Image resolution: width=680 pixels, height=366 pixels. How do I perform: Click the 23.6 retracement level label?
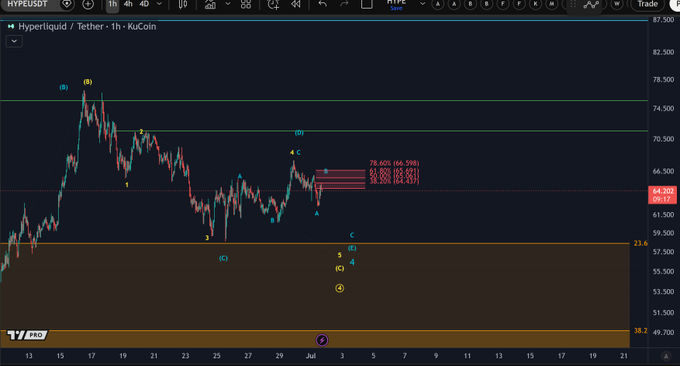[640, 243]
